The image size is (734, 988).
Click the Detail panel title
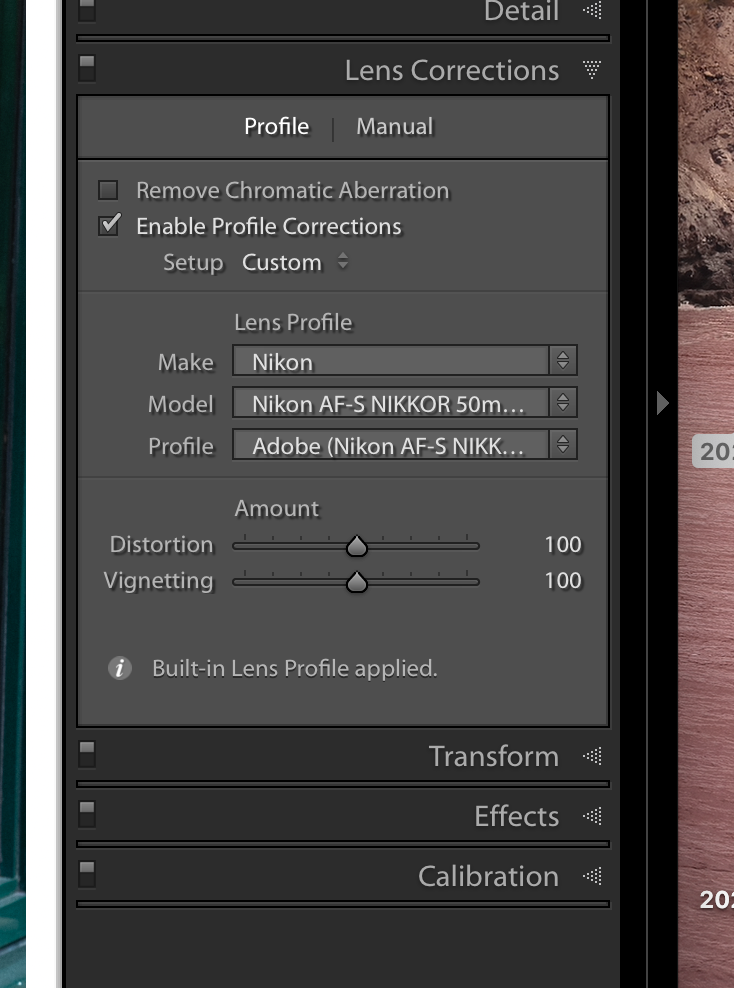tap(521, 11)
